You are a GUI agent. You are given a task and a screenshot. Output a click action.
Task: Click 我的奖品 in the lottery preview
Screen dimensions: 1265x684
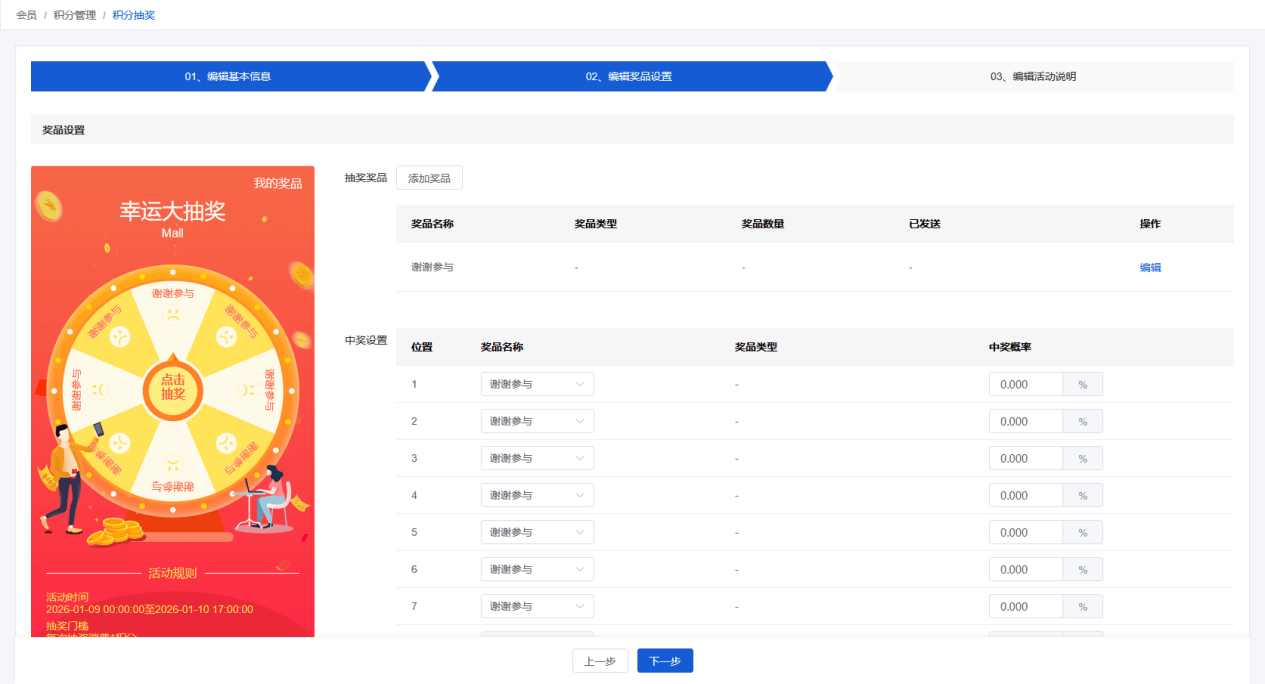point(277,183)
